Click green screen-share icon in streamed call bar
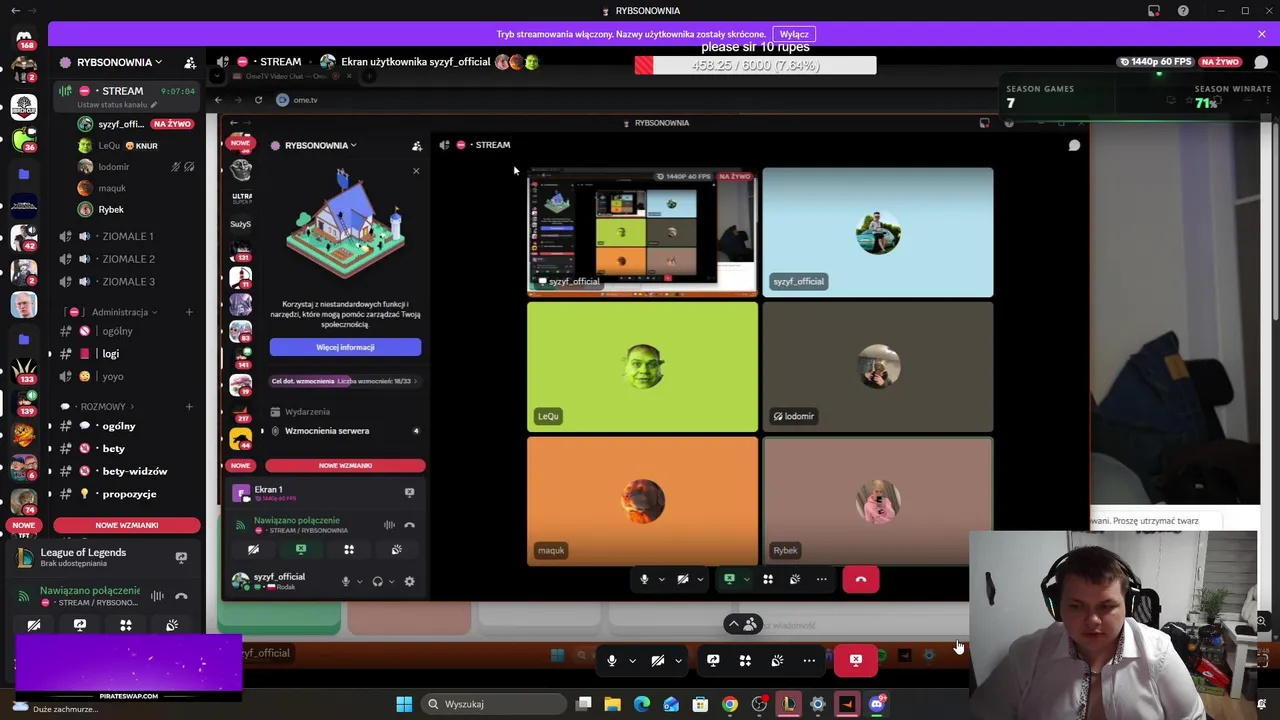1280x720 pixels. click(x=729, y=579)
